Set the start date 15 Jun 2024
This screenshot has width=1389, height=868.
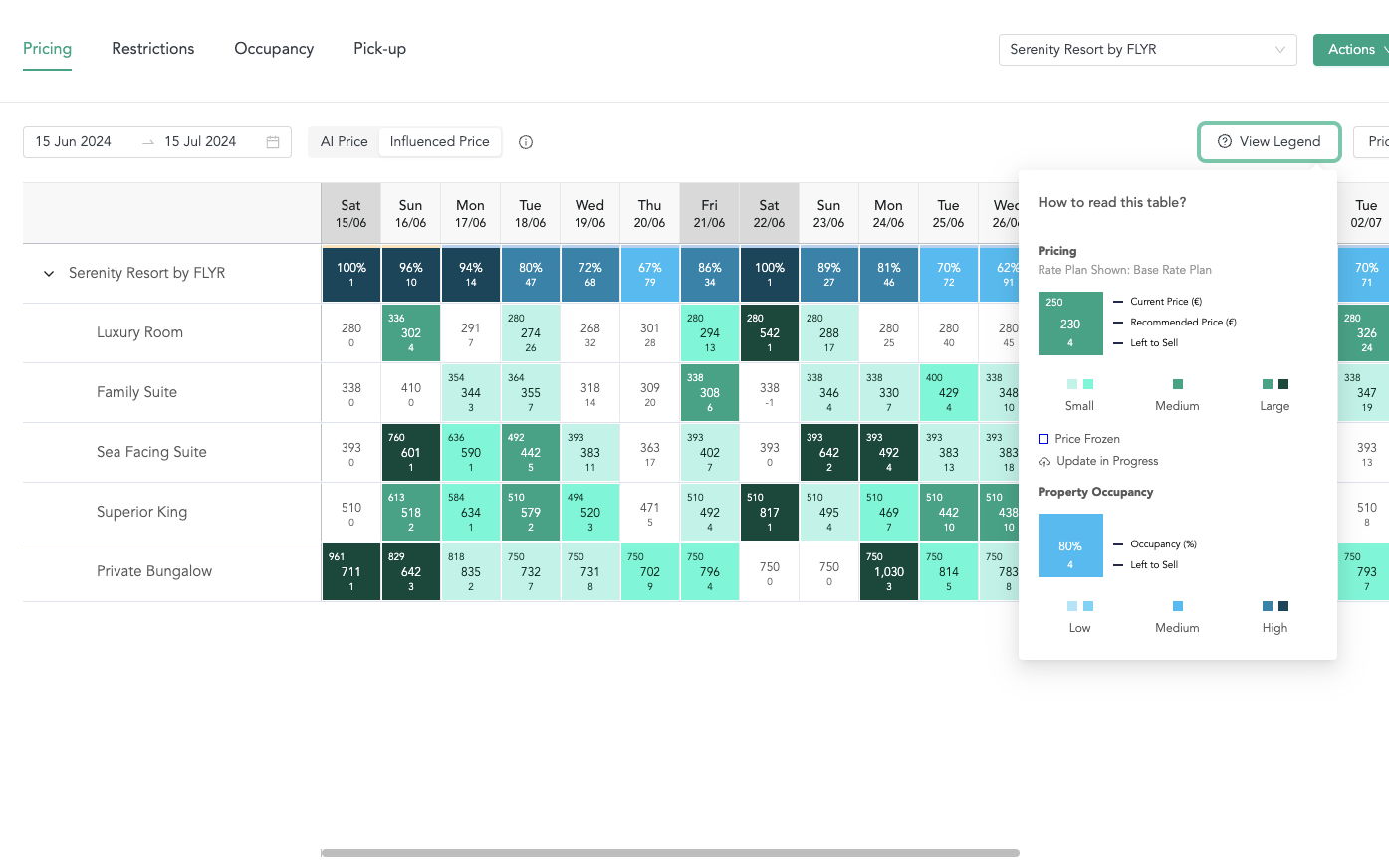(74, 142)
